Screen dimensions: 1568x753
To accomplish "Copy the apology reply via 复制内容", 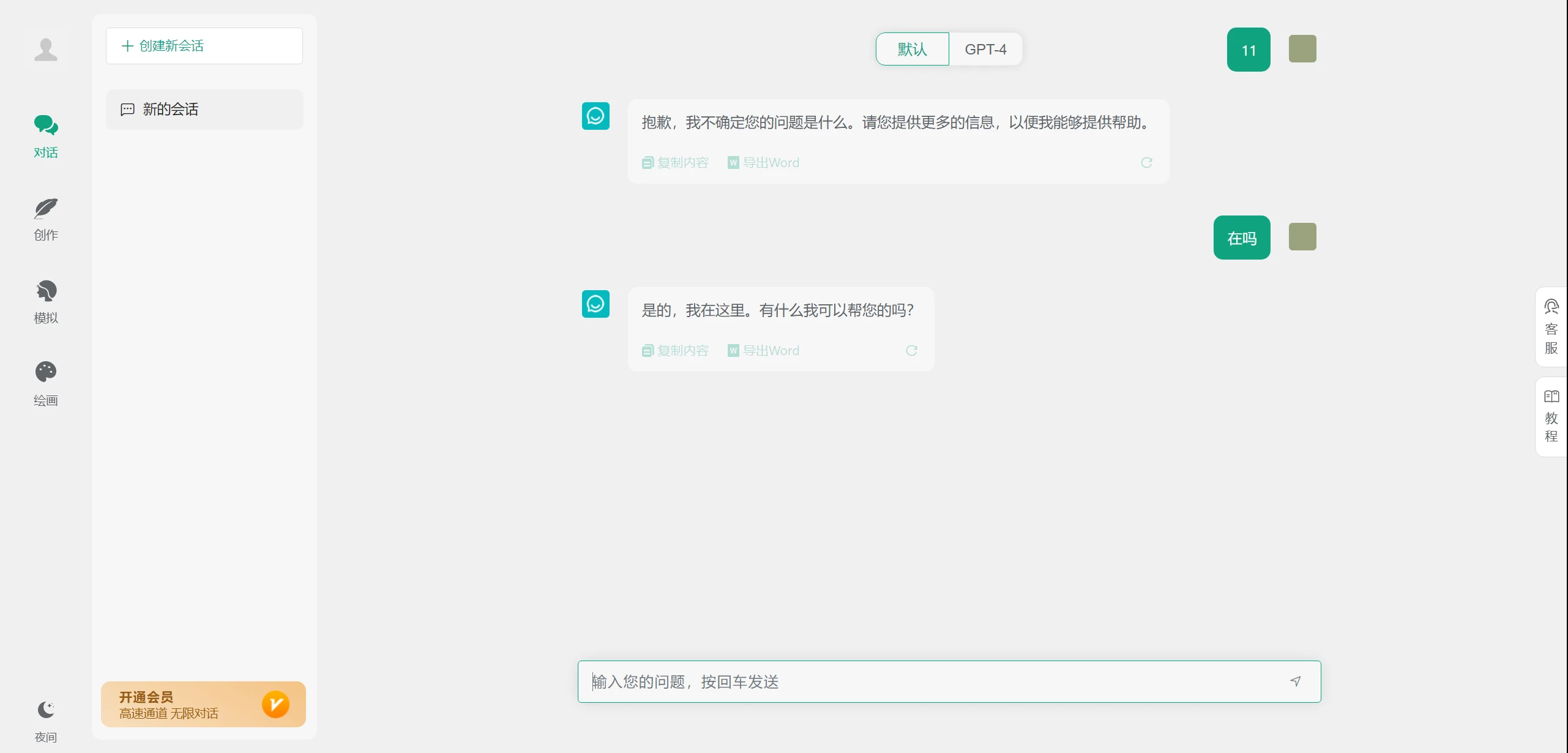I will pos(675,163).
